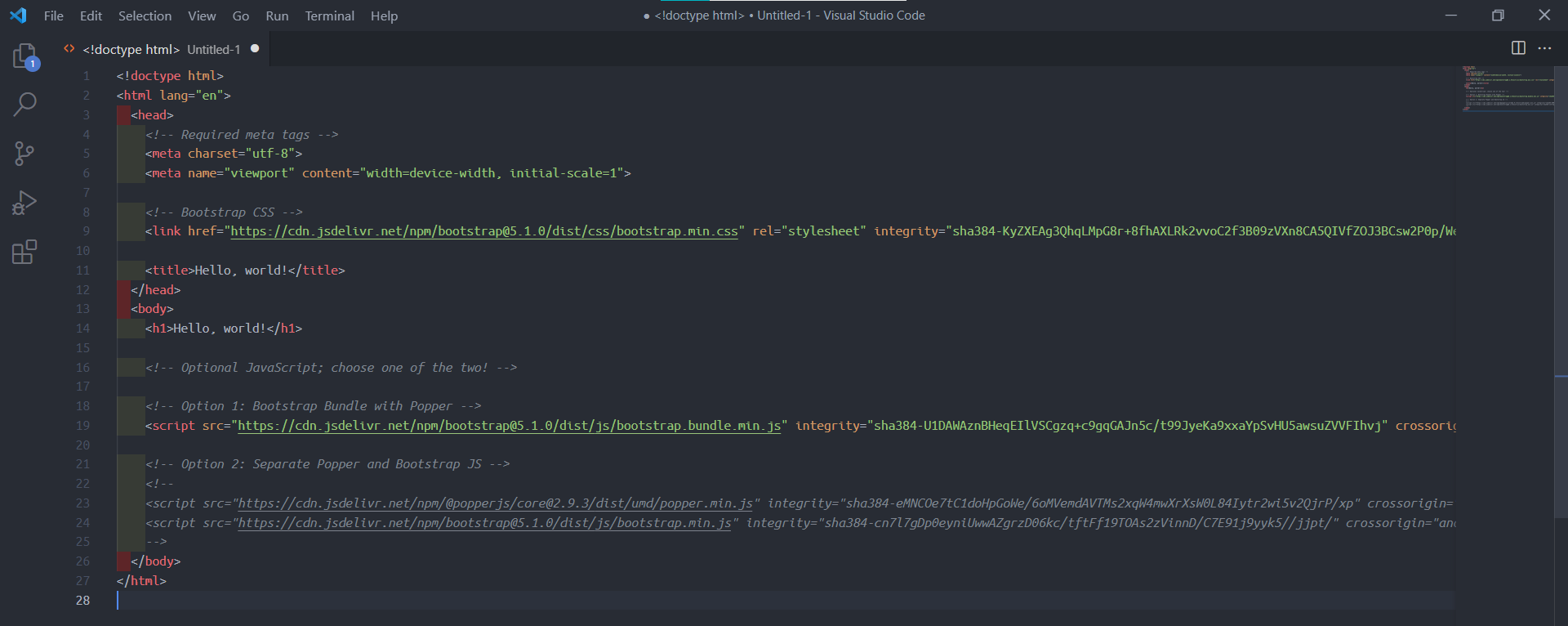Click the HTML file icon on tab

tap(69, 49)
